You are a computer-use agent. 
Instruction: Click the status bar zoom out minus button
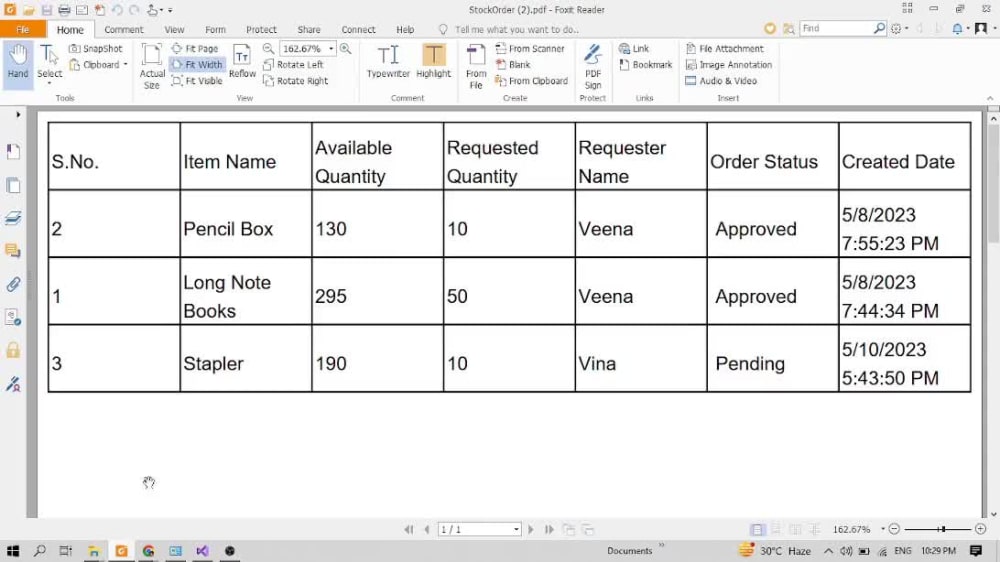click(x=894, y=529)
